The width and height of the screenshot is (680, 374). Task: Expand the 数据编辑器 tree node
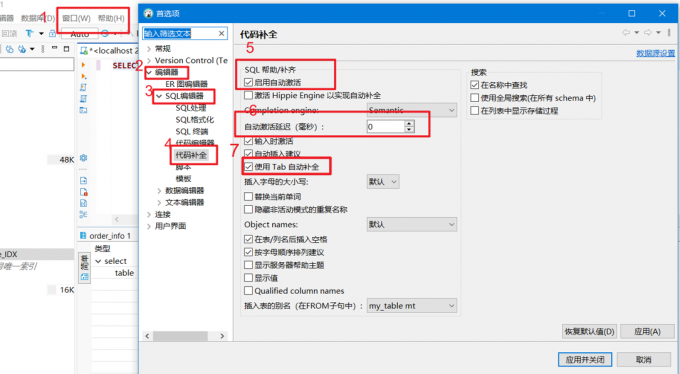pyautogui.click(x=159, y=190)
